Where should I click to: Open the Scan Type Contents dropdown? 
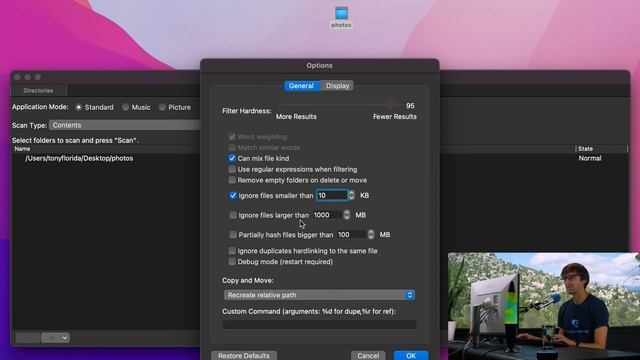(x=124, y=125)
